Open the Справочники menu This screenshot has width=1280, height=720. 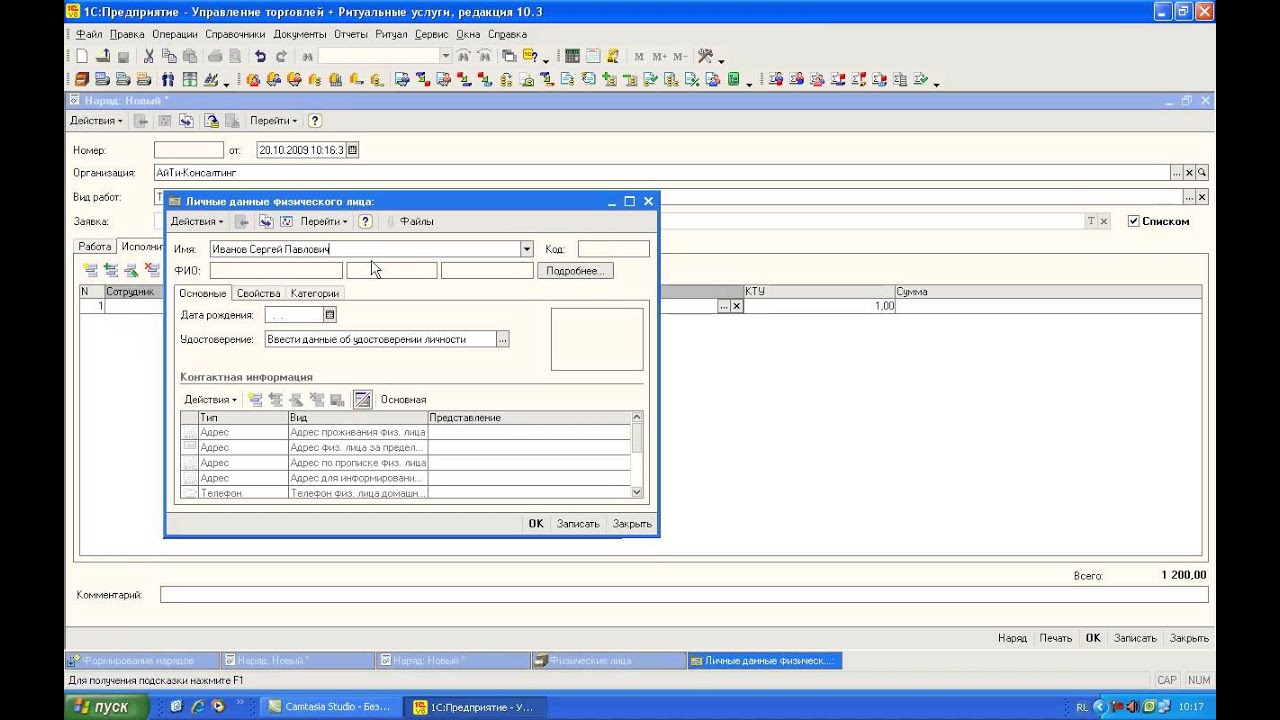coord(235,34)
